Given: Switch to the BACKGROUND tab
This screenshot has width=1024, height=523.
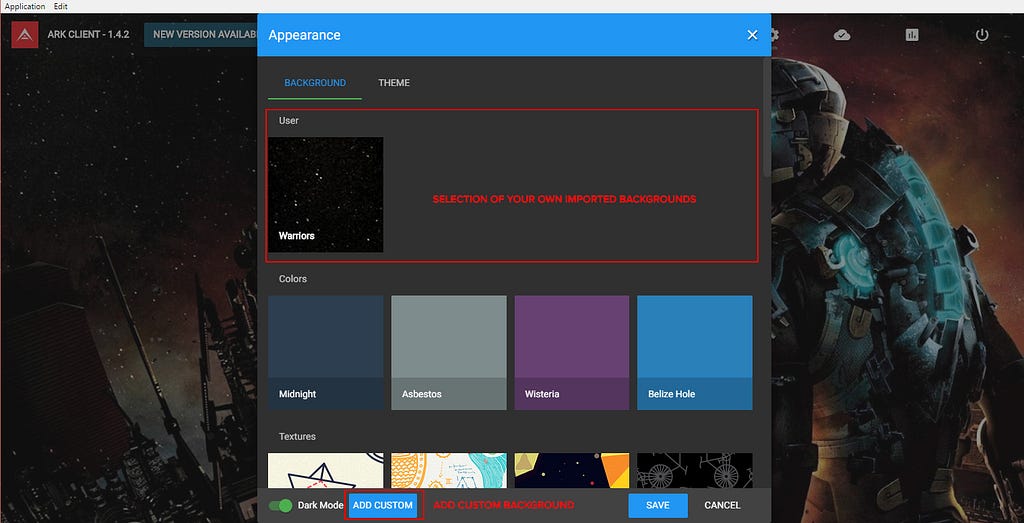Looking at the screenshot, I should [315, 83].
